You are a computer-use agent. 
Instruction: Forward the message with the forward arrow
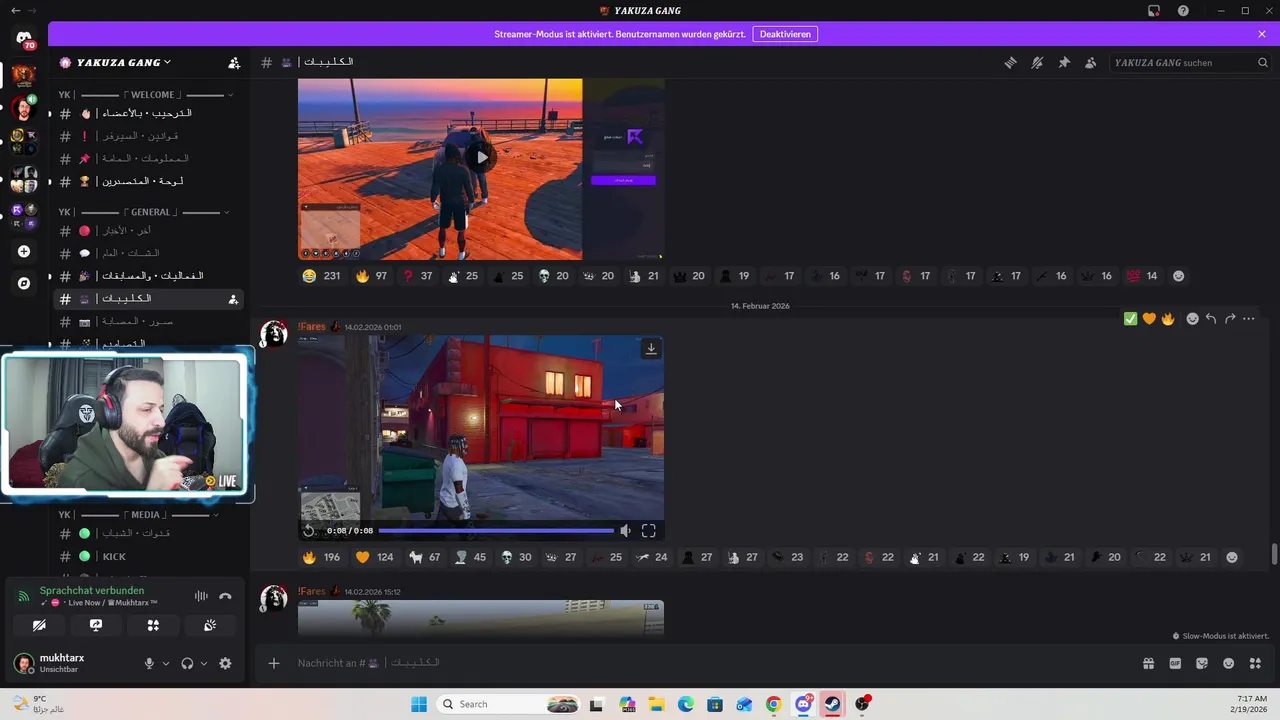point(1230,319)
